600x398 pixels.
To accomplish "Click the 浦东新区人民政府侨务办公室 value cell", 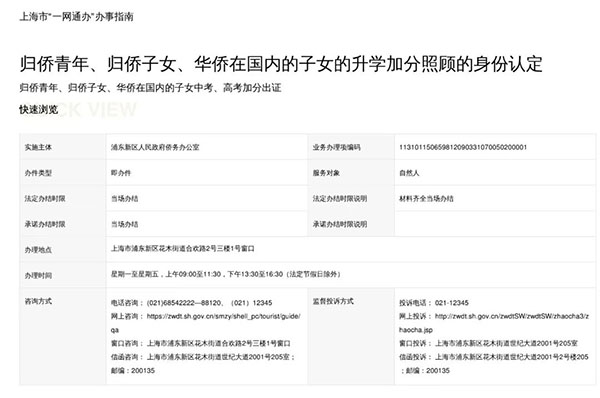I will pos(207,147).
